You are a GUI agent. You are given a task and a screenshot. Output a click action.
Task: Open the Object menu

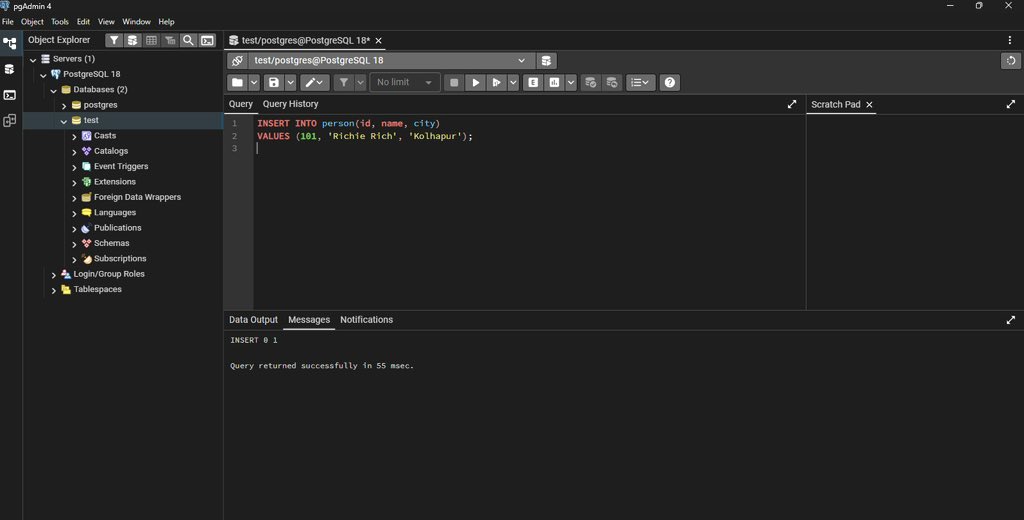pyautogui.click(x=32, y=22)
